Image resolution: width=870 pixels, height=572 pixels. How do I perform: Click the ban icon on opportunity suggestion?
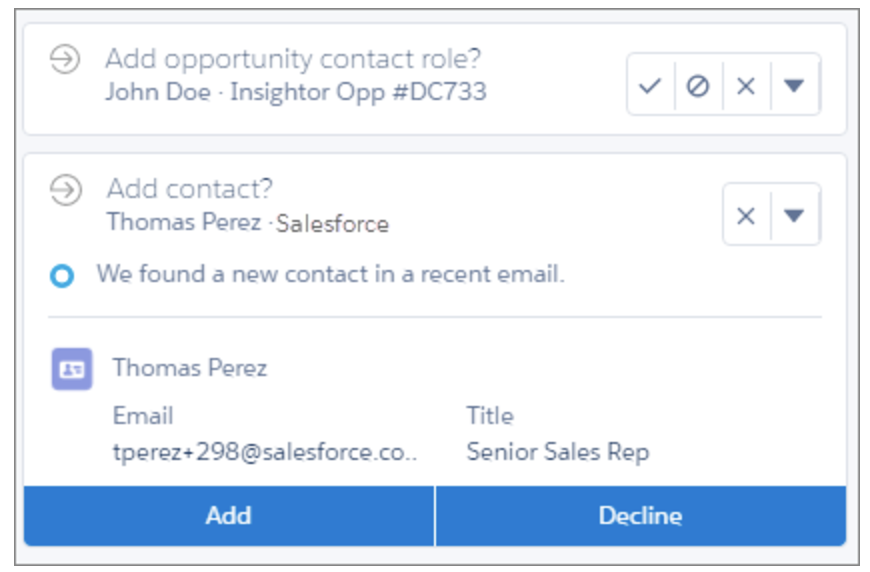(x=698, y=86)
